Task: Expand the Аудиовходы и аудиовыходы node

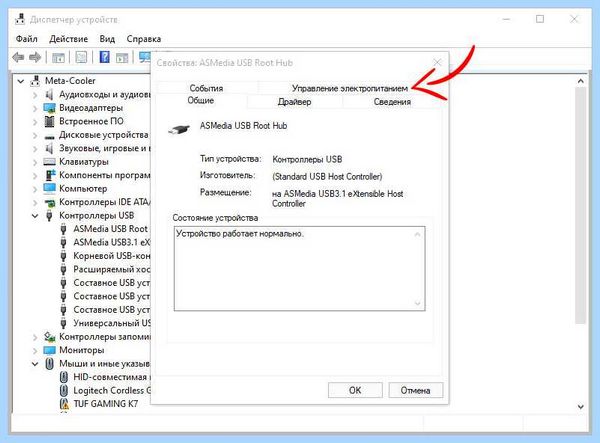Action: pos(35,94)
